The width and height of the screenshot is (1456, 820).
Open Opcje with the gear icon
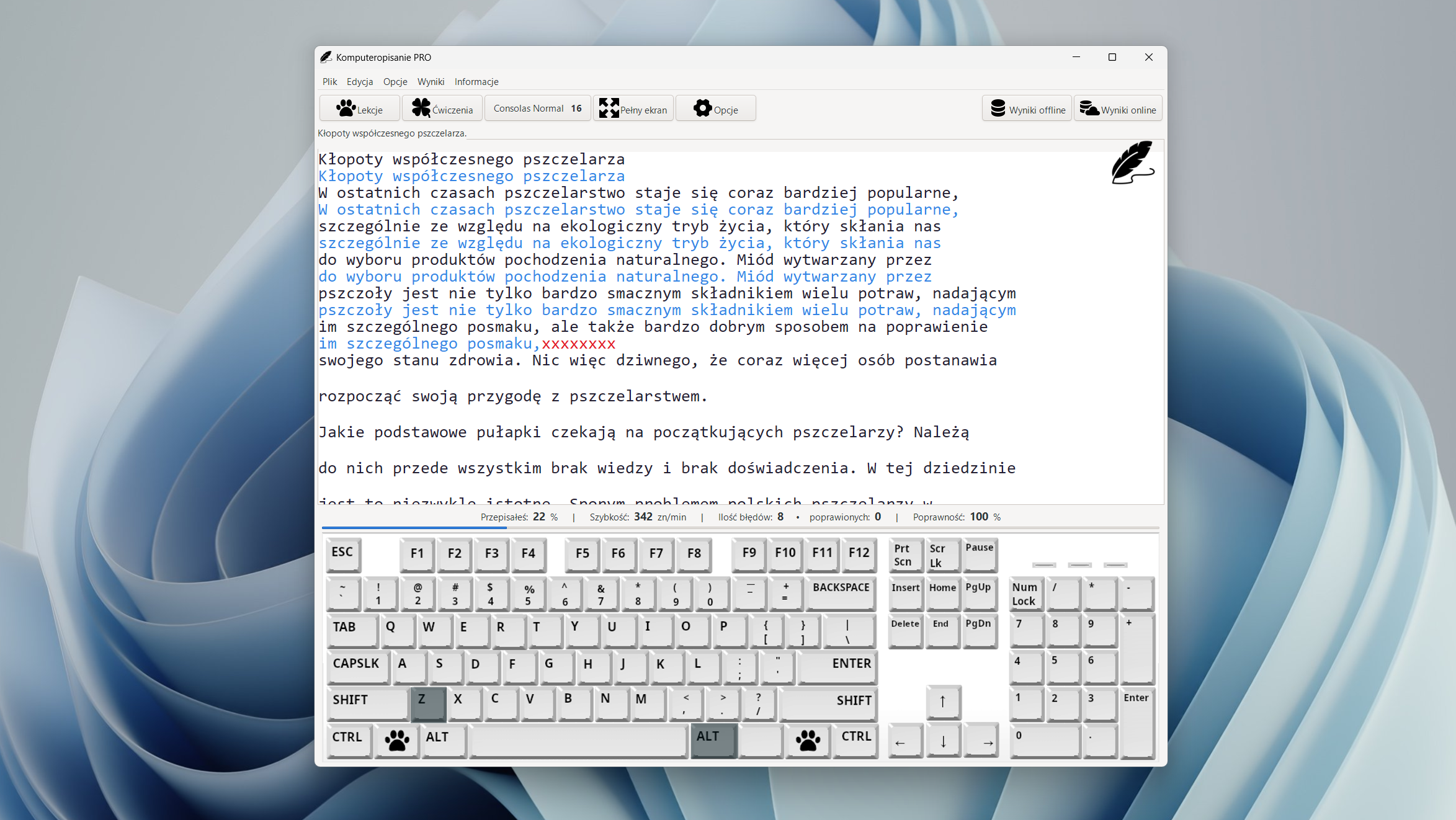715,109
